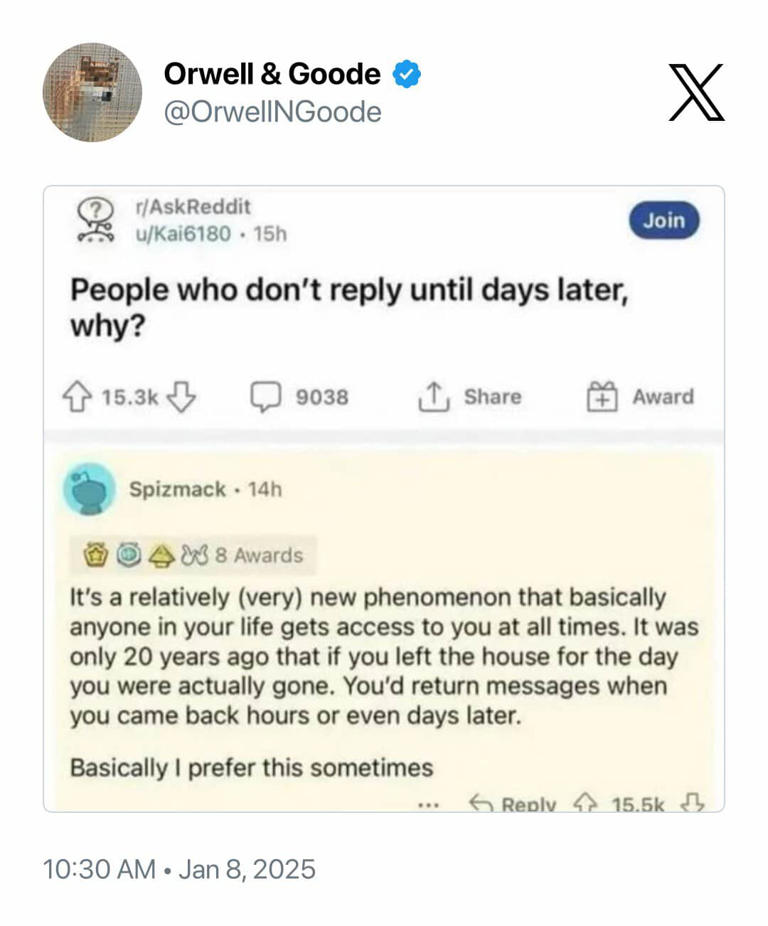Open the r/AskReddit snoo community icon
Viewport: 768px width, 926px height.
pyautogui.click(x=93, y=220)
